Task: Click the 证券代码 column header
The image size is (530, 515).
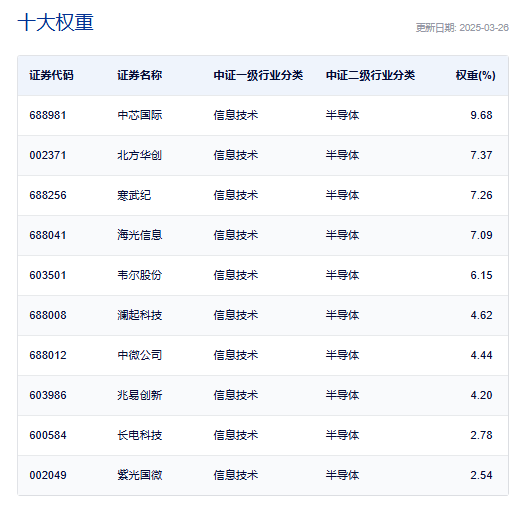Action: 51,75
